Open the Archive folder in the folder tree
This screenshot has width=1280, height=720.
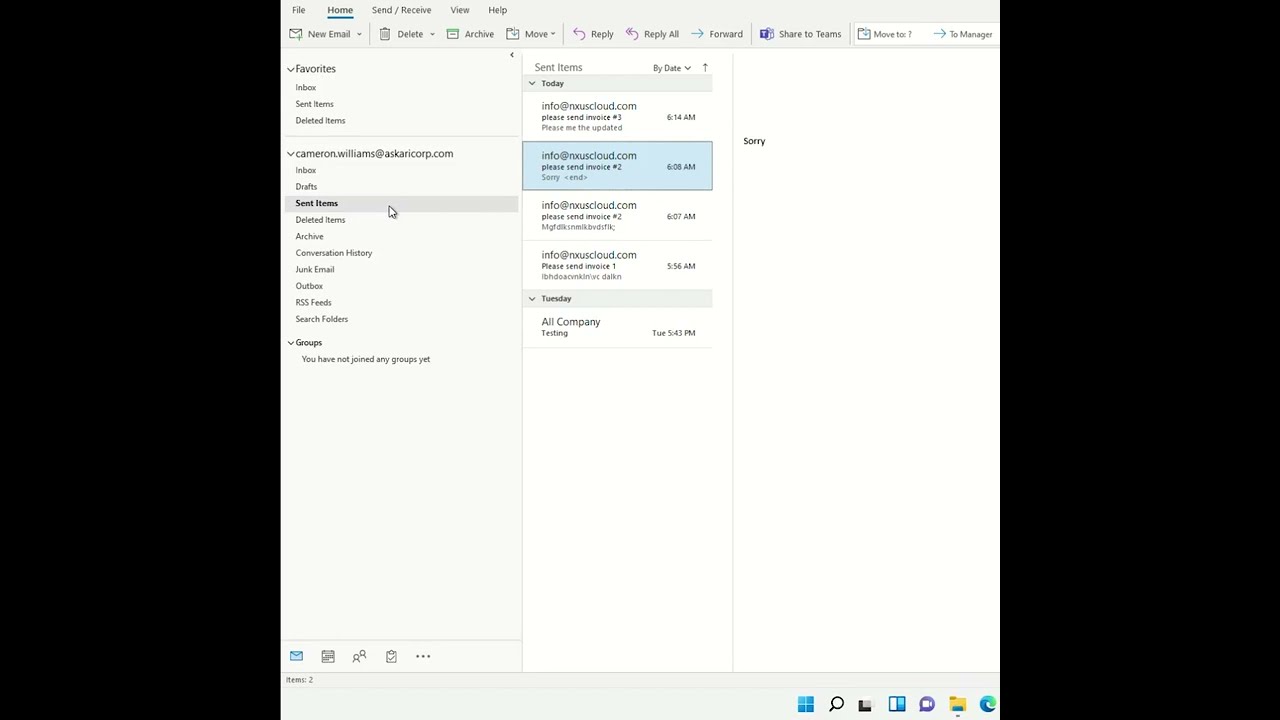309,237
